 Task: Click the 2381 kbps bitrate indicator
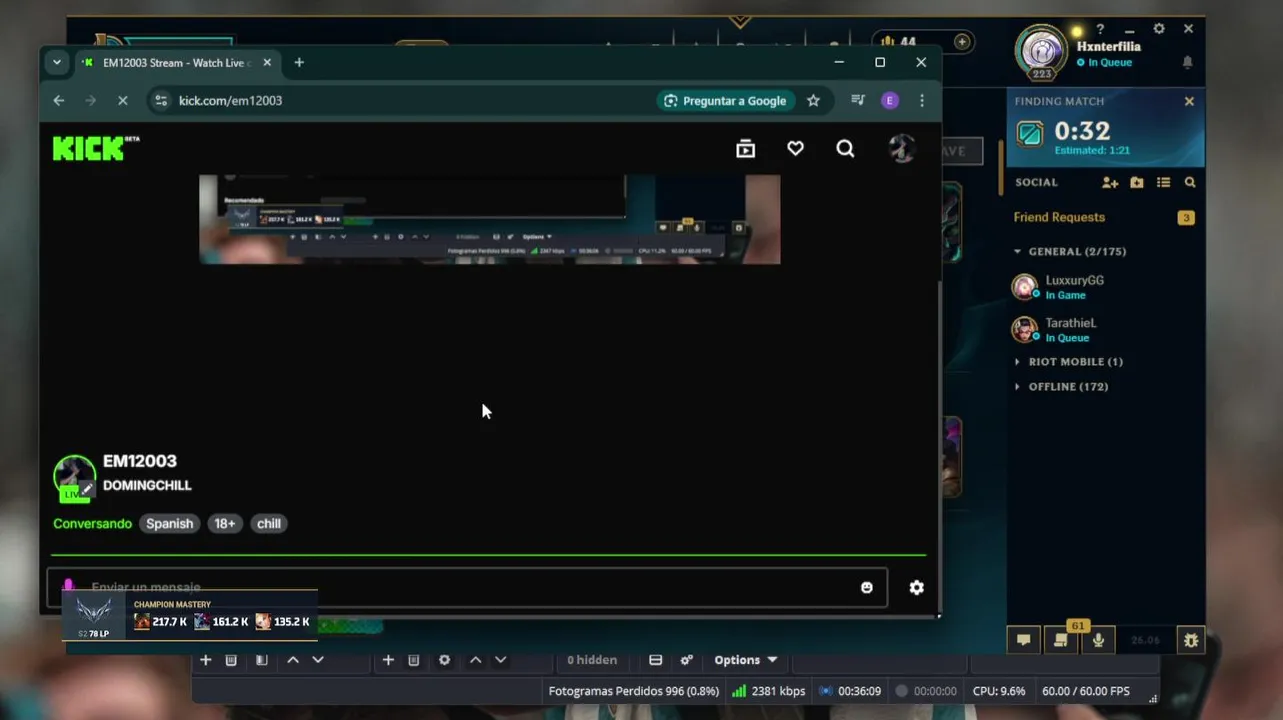[768, 691]
